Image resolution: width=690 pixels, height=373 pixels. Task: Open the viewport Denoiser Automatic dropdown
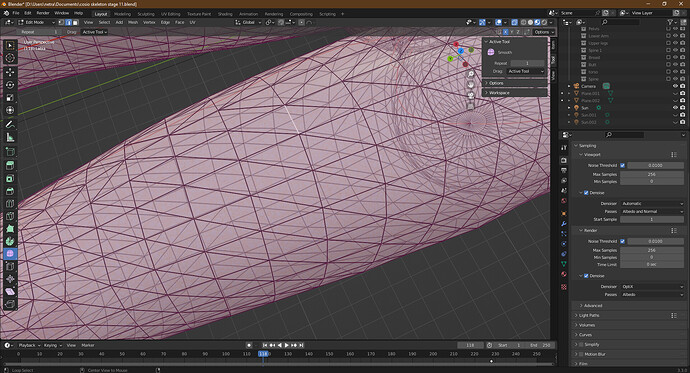[x=652, y=204]
